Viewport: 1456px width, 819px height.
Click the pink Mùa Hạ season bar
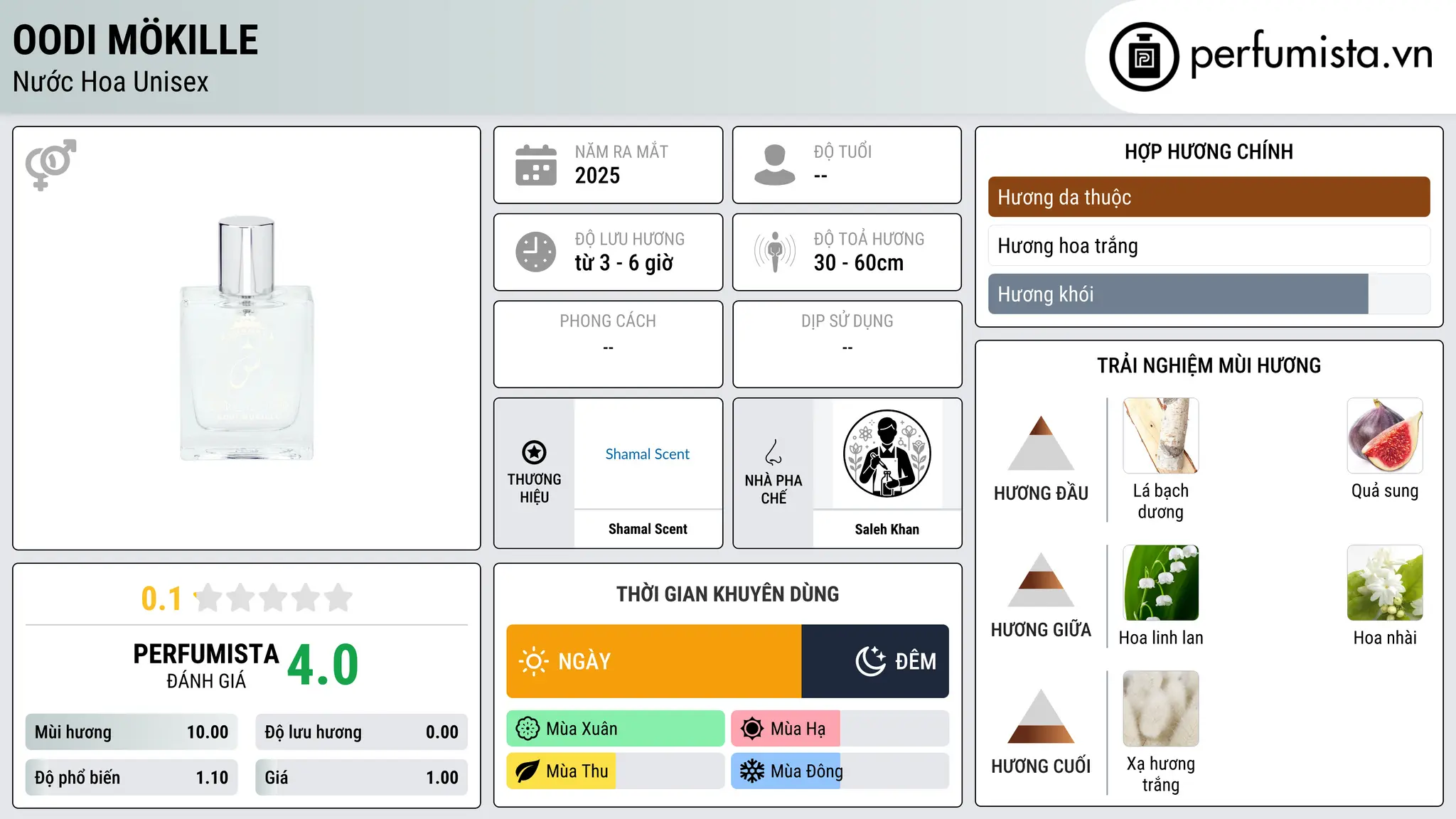(x=840, y=729)
